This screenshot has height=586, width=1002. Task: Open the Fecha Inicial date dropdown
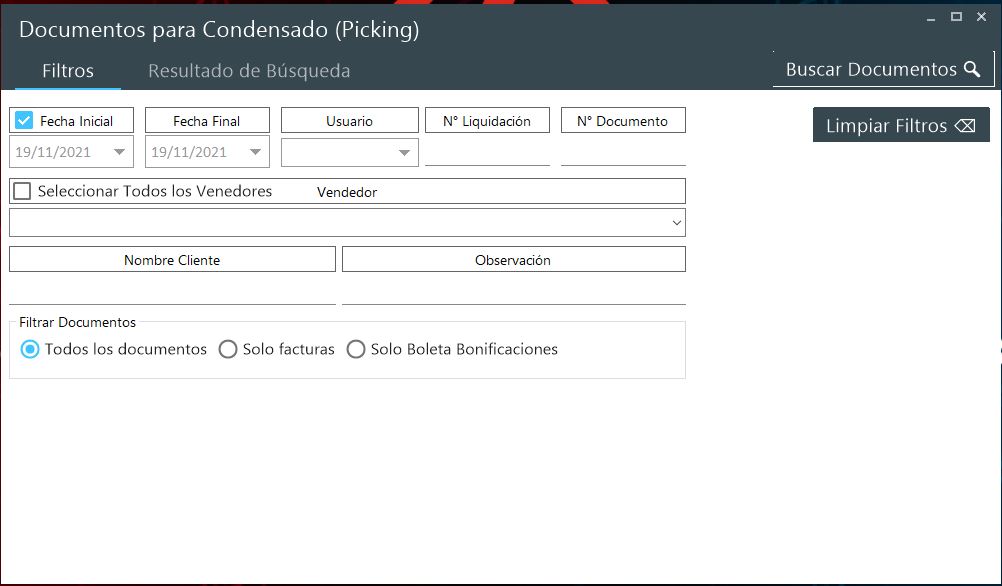coord(120,152)
